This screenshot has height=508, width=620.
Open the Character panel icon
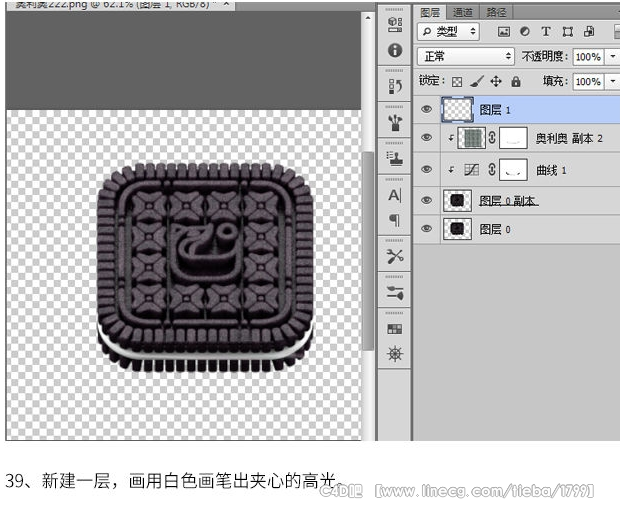pyautogui.click(x=395, y=195)
